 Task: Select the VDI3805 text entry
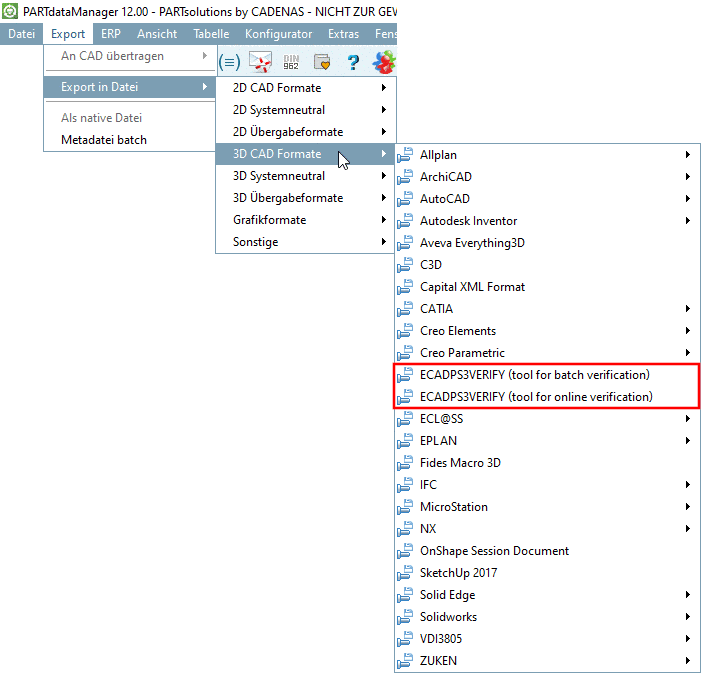tap(441, 639)
